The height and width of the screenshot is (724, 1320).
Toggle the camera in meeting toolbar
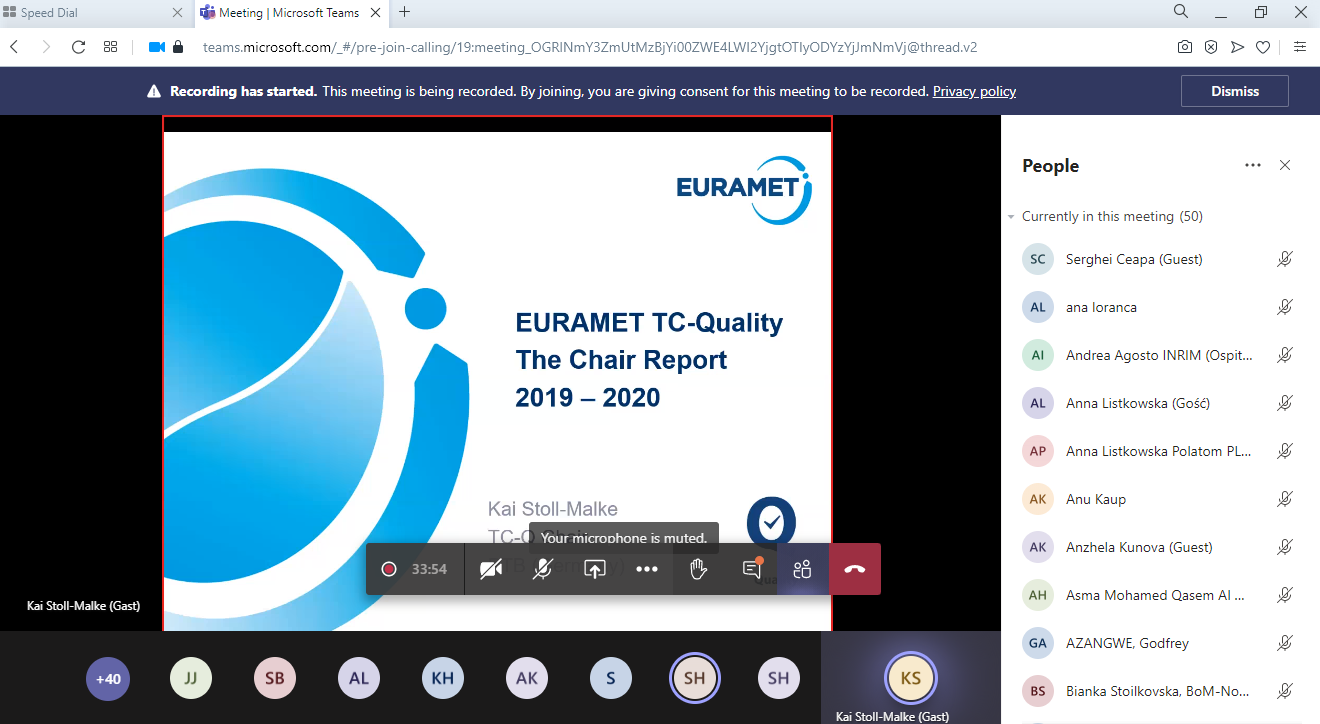click(x=490, y=569)
